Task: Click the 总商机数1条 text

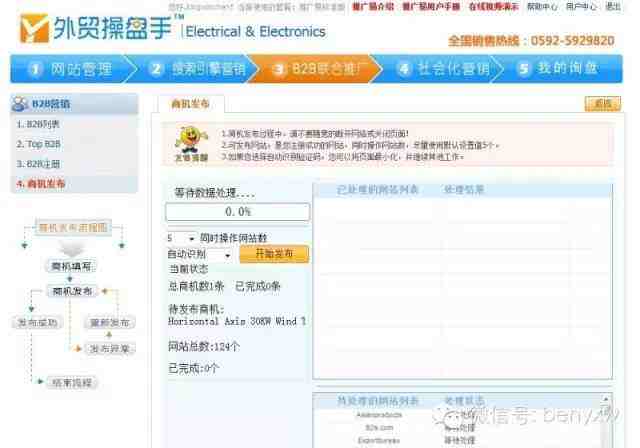Action: tap(196, 286)
